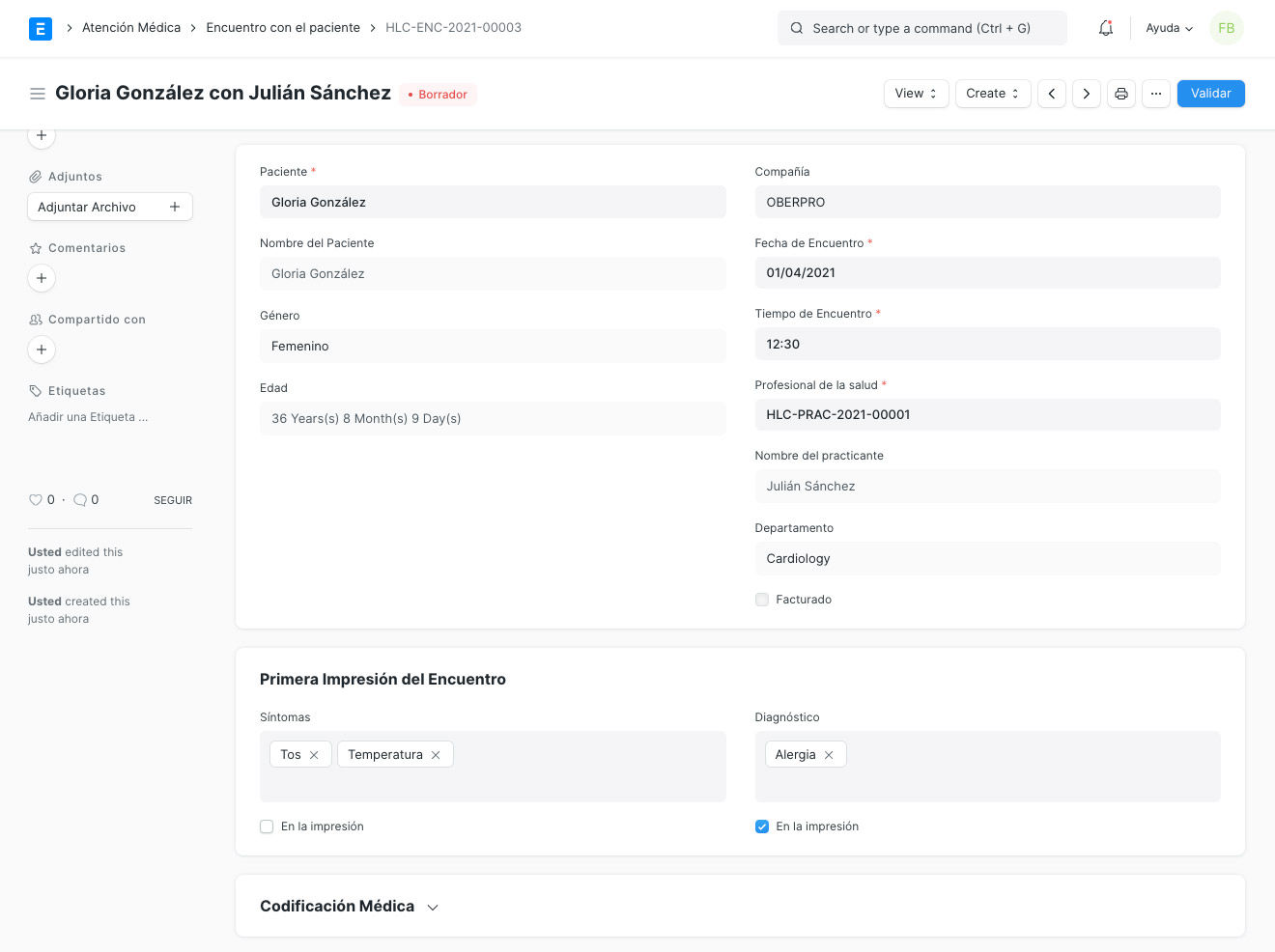Remove the Tos symptom tag

(314, 755)
